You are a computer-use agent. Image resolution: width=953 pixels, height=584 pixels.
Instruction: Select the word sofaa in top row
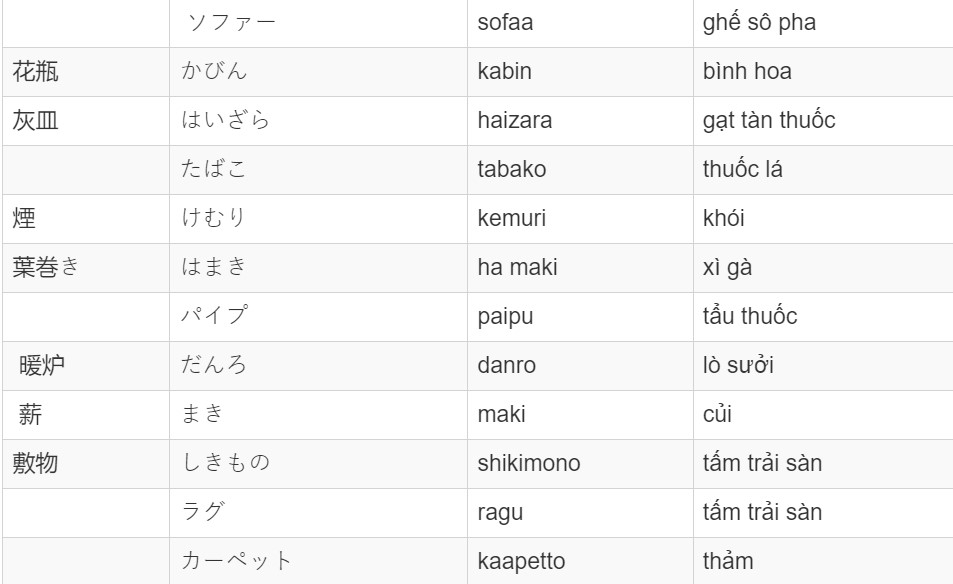pyautogui.click(x=505, y=22)
